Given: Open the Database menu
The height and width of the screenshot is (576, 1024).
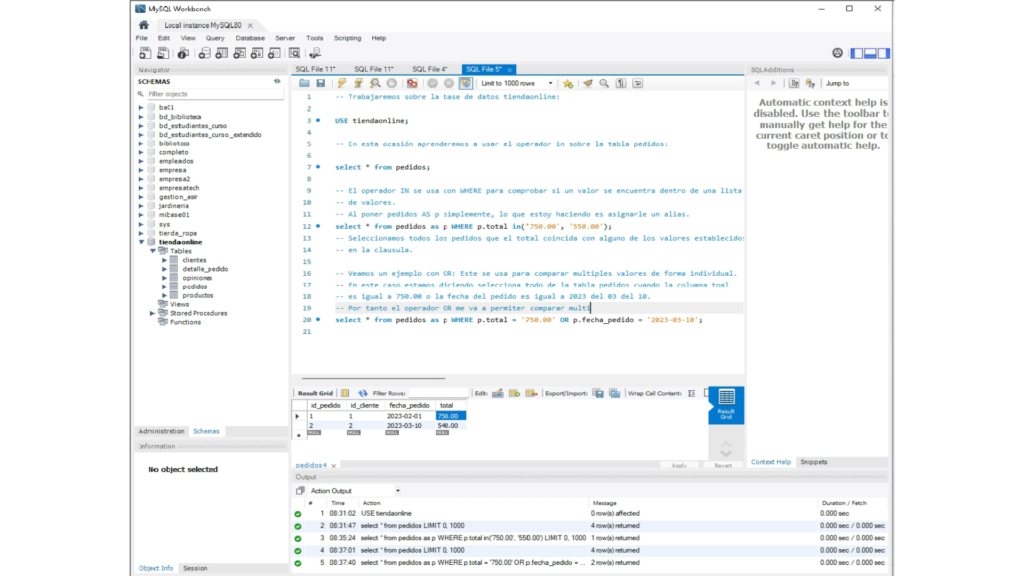Looking at the screenshot, I should click(x=250, y=38).
